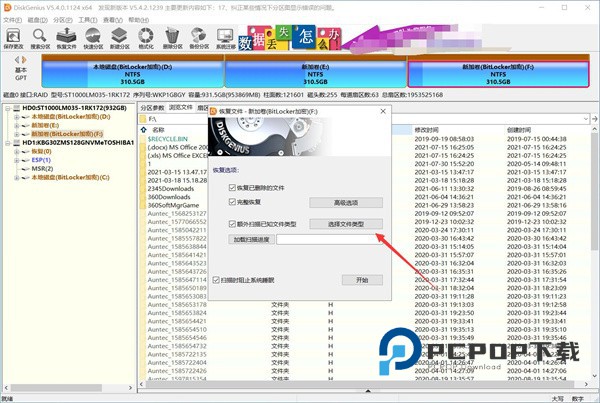This screenshot has height=403, width=600.
Task: Collapse the HD1:KBG30ZMS128G disk tree node
Action: (6, 141)
